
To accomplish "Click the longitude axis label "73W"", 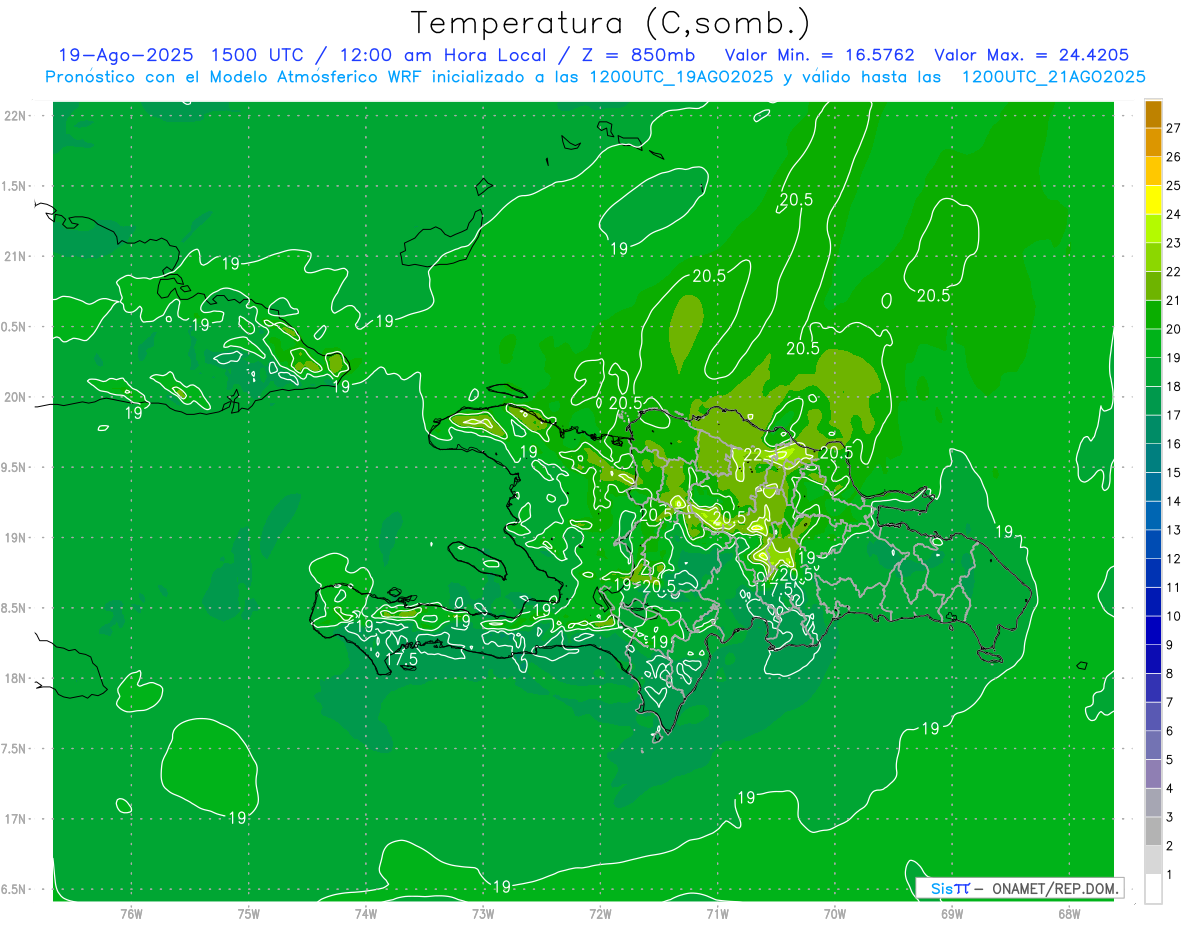I will point(483,914).
